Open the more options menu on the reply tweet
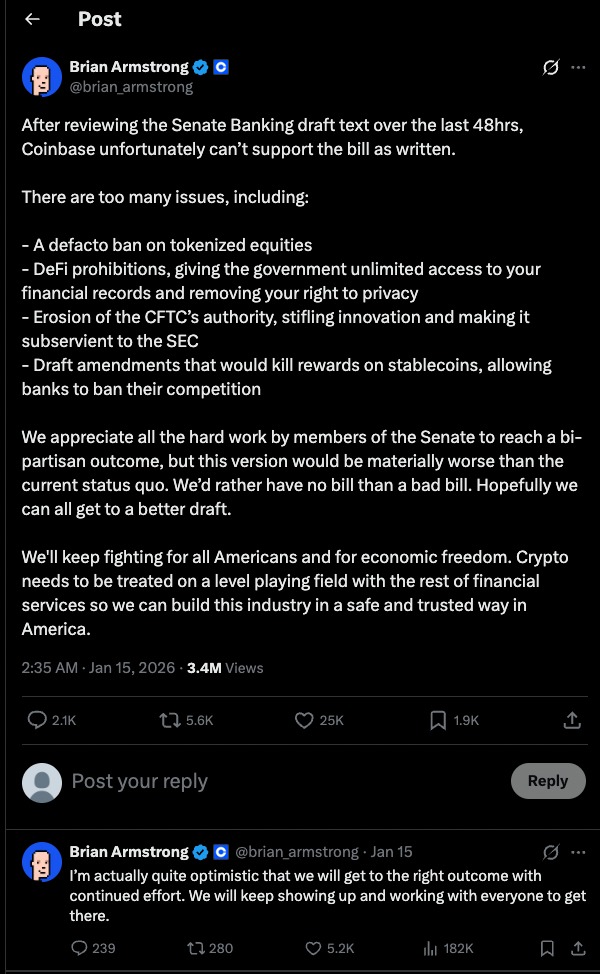Image resolution: width=600 pixels, height=974 pixels. [x=577, y=851]
